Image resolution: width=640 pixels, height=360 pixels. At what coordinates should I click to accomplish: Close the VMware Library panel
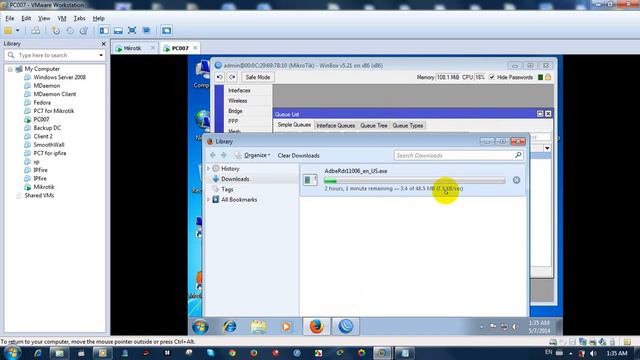tap(103, 44)
